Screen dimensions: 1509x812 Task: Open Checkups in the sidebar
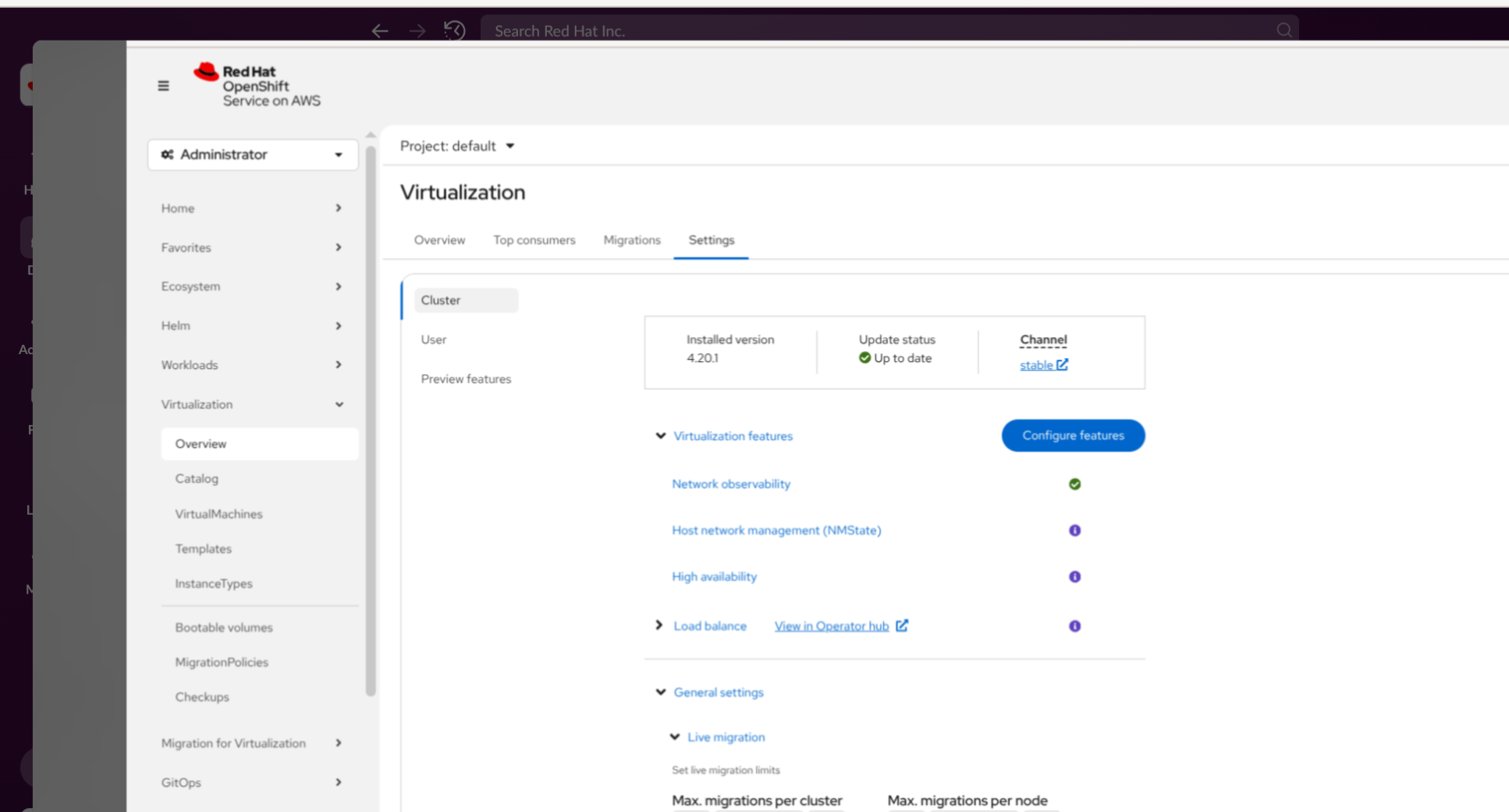(x=202, y=697)
